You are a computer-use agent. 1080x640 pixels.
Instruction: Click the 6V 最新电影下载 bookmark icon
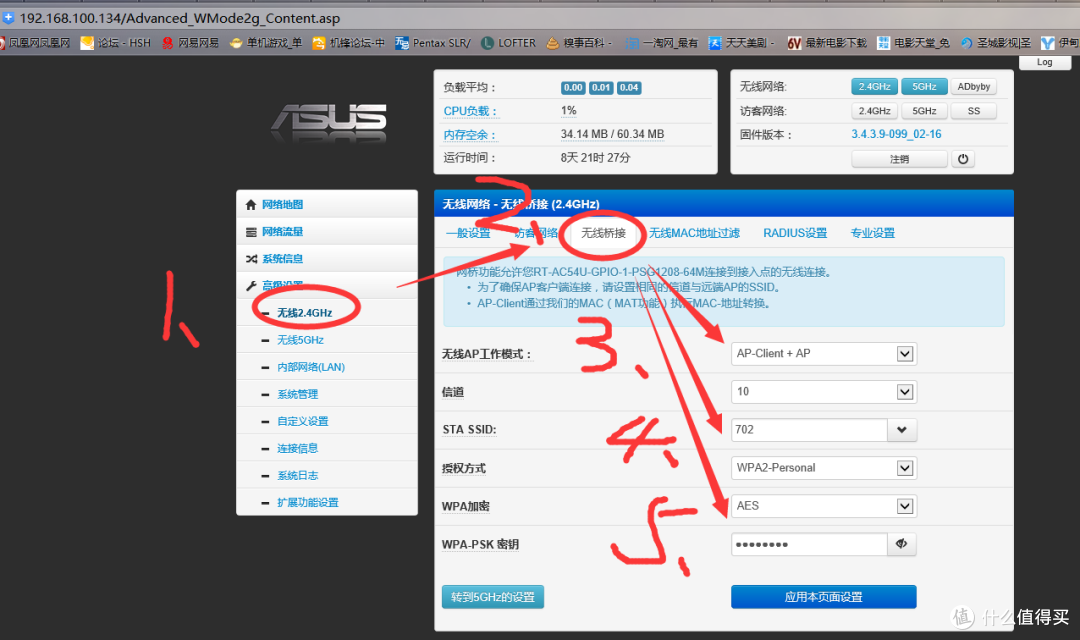pyautogui.click(x=795, y=43)
